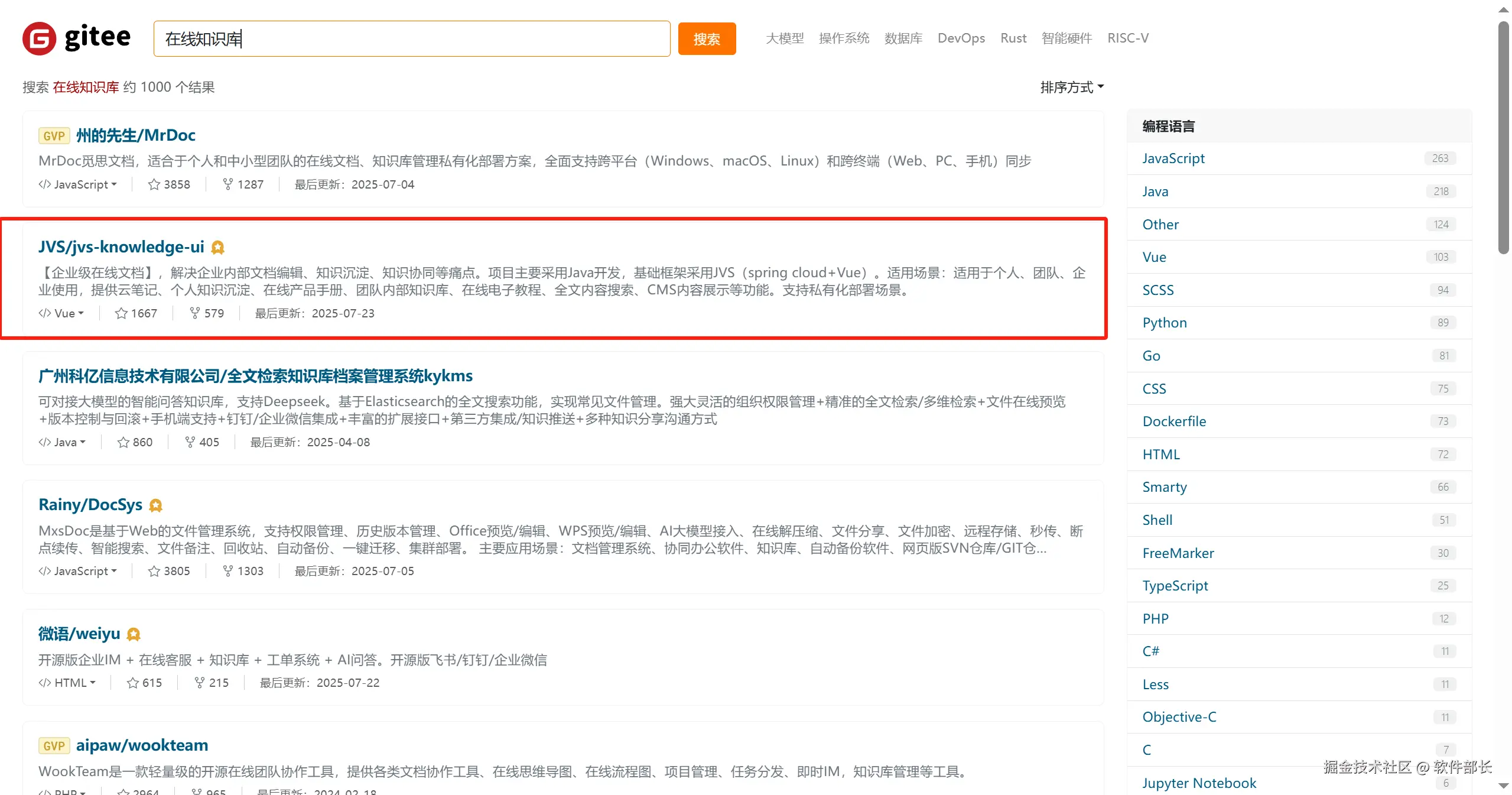Click the fork icon on kykms
1512x795 pixels.
point(190,442)
